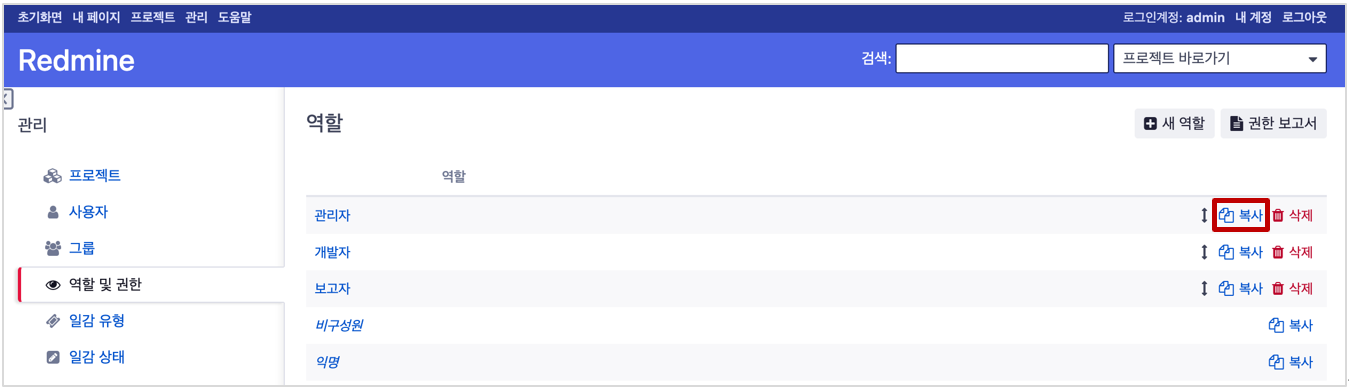Open the 프로젝트 바로가기 dropdown
This screenshot has height=390, width=1349.
[x=1220, y=59]
